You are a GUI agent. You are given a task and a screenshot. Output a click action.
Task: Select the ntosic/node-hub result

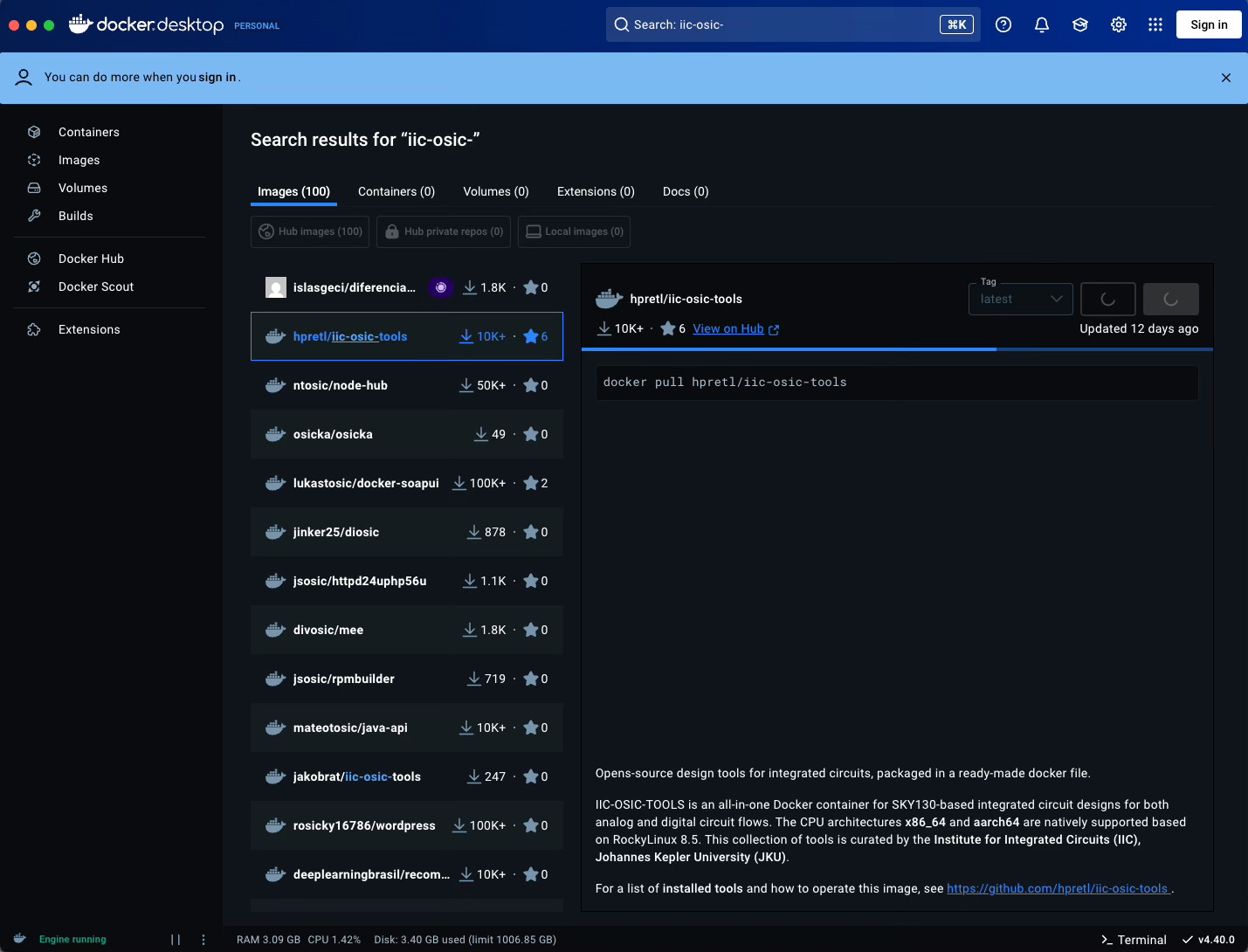(x=407, y=385)
